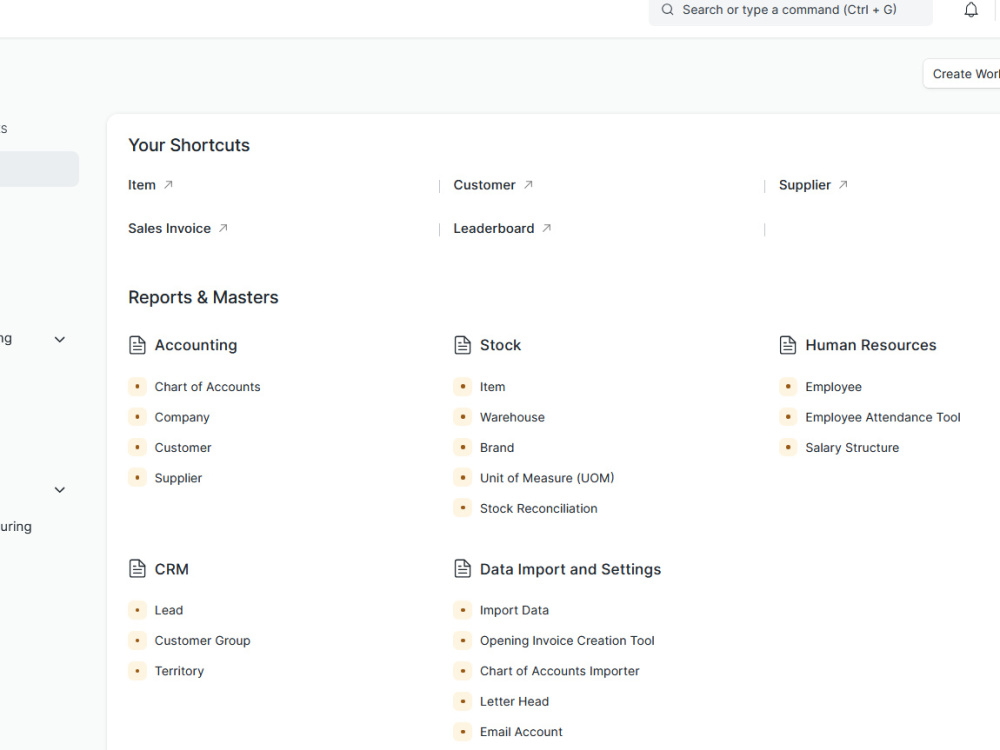
Task: Click the dot icon before Import Data
Action: click(462, 610)
